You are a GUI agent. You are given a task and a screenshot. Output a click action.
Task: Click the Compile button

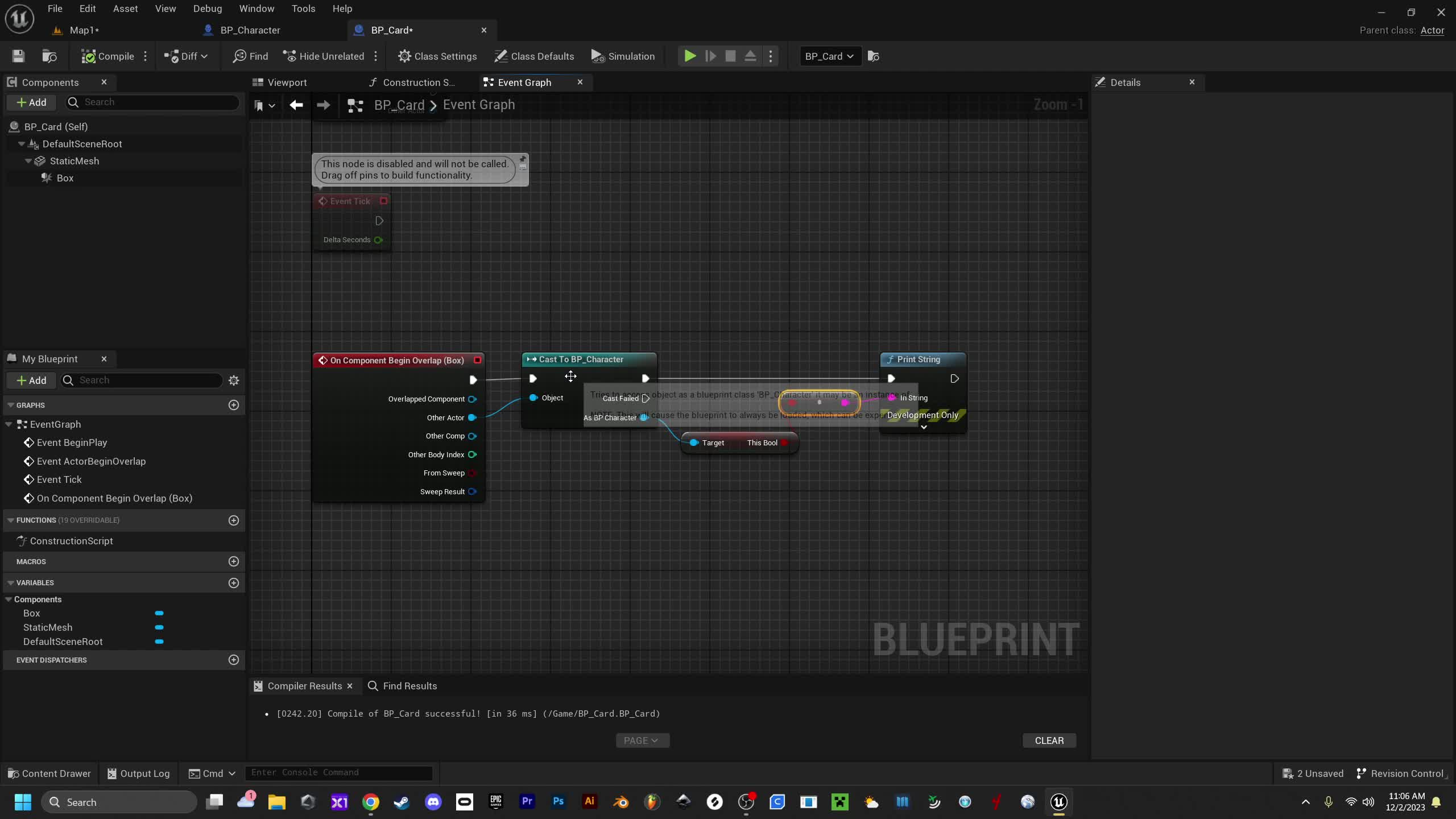[x=107, y=56]
